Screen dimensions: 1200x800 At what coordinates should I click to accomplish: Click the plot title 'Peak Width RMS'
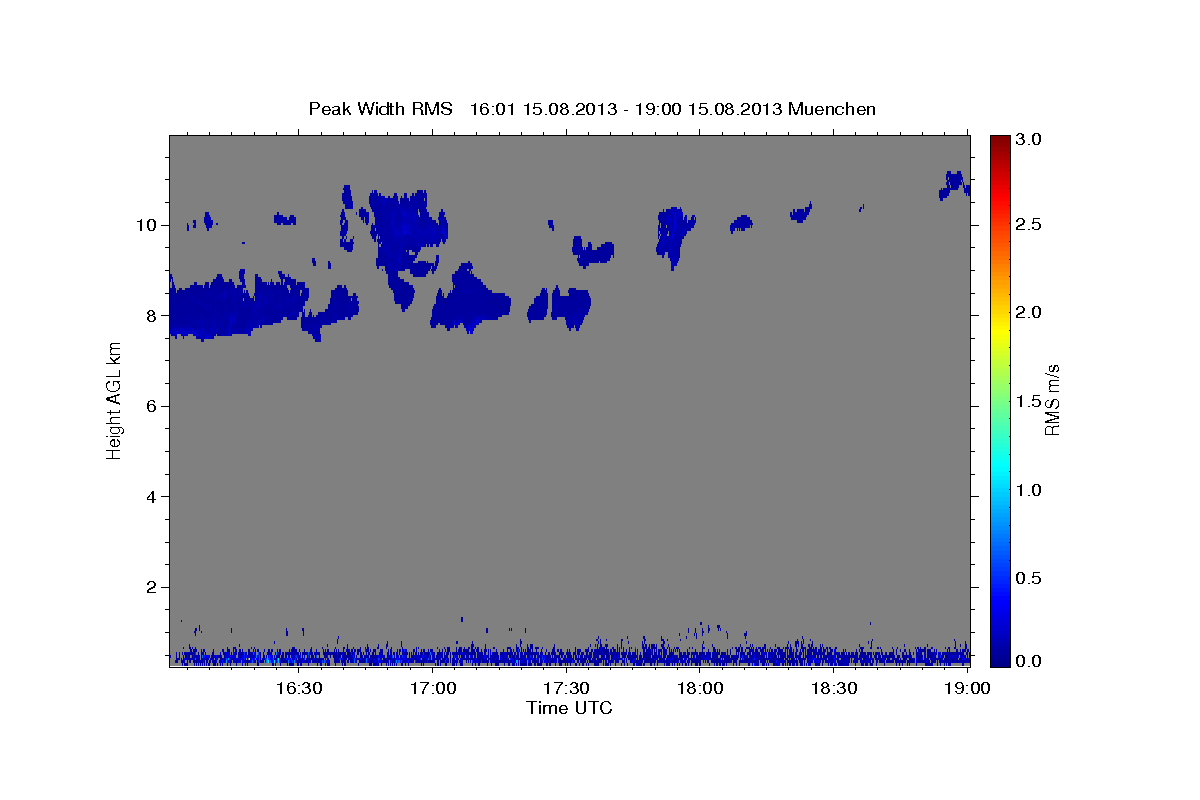click(x=380, y=108)
